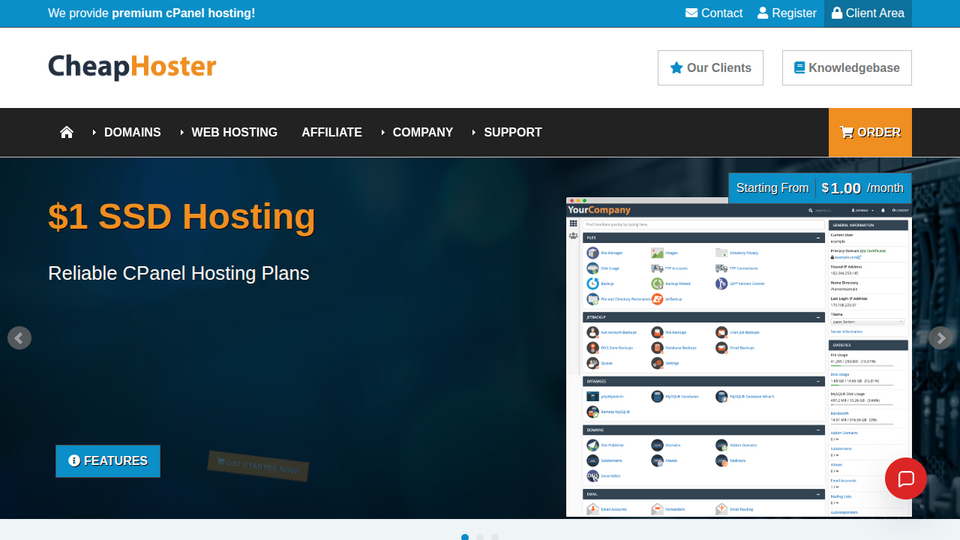Viewport: 960px width, 540px height.
Task: Advance to next slide with right arrow
Action: (x=941, y=338)
